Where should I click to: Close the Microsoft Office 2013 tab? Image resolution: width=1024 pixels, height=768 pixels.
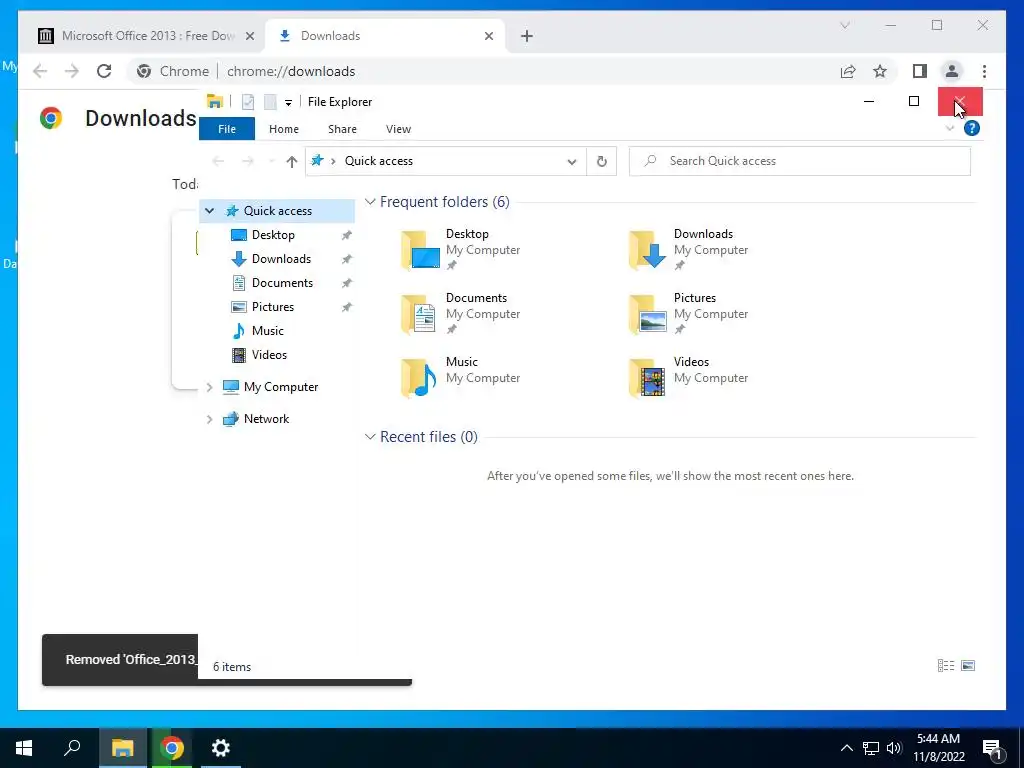pyautogui.click(x=249, y=36)
